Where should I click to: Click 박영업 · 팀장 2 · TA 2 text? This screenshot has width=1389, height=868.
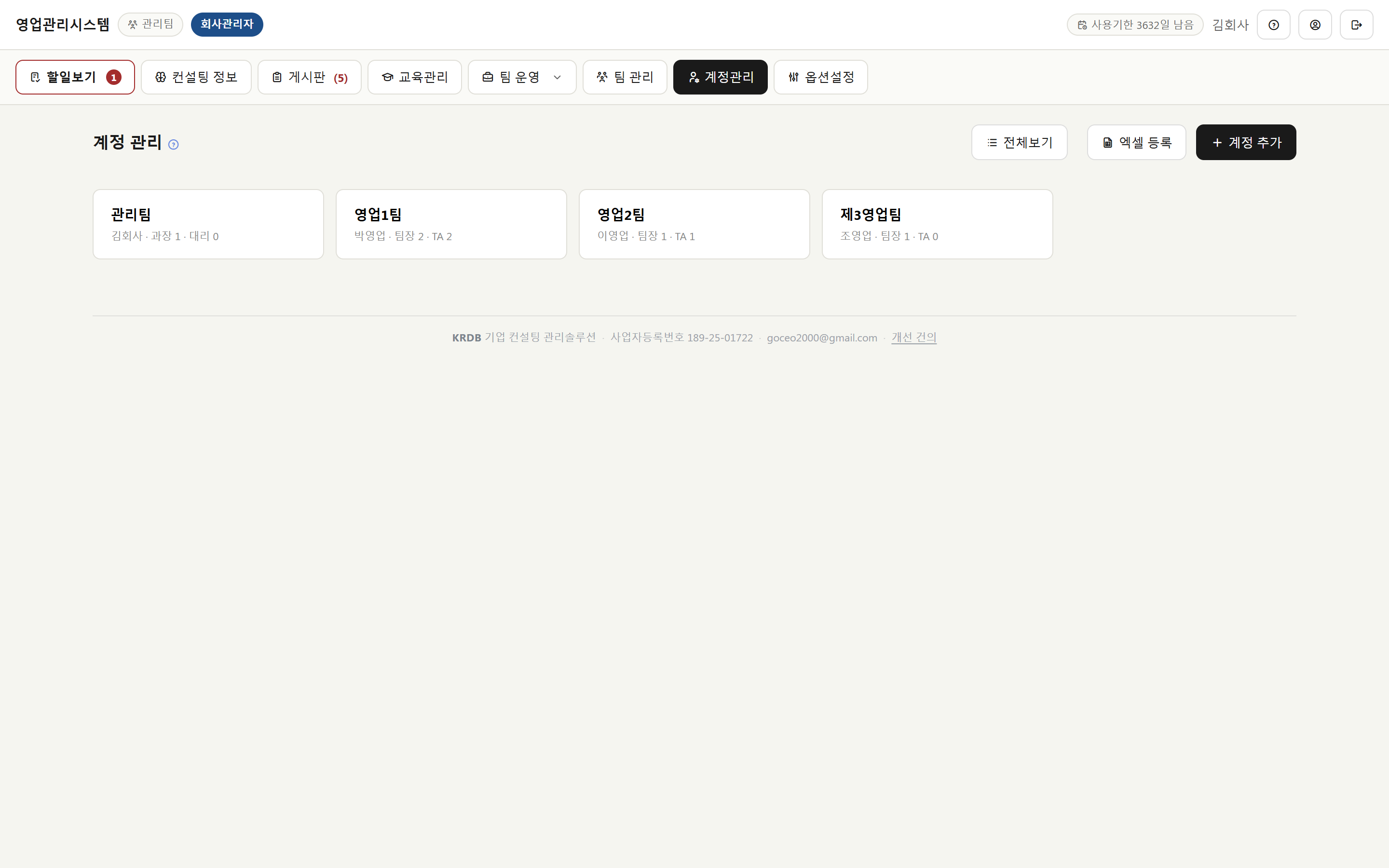point(403,236)
